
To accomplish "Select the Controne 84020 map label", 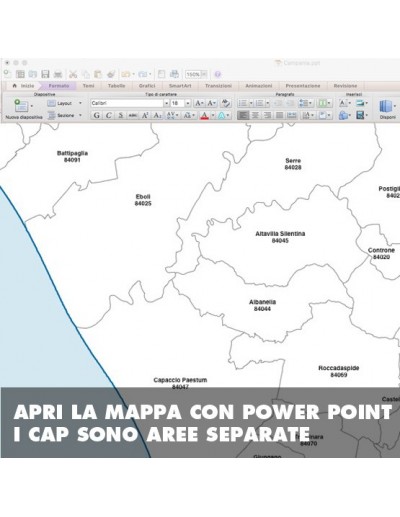I will (381, 253).
